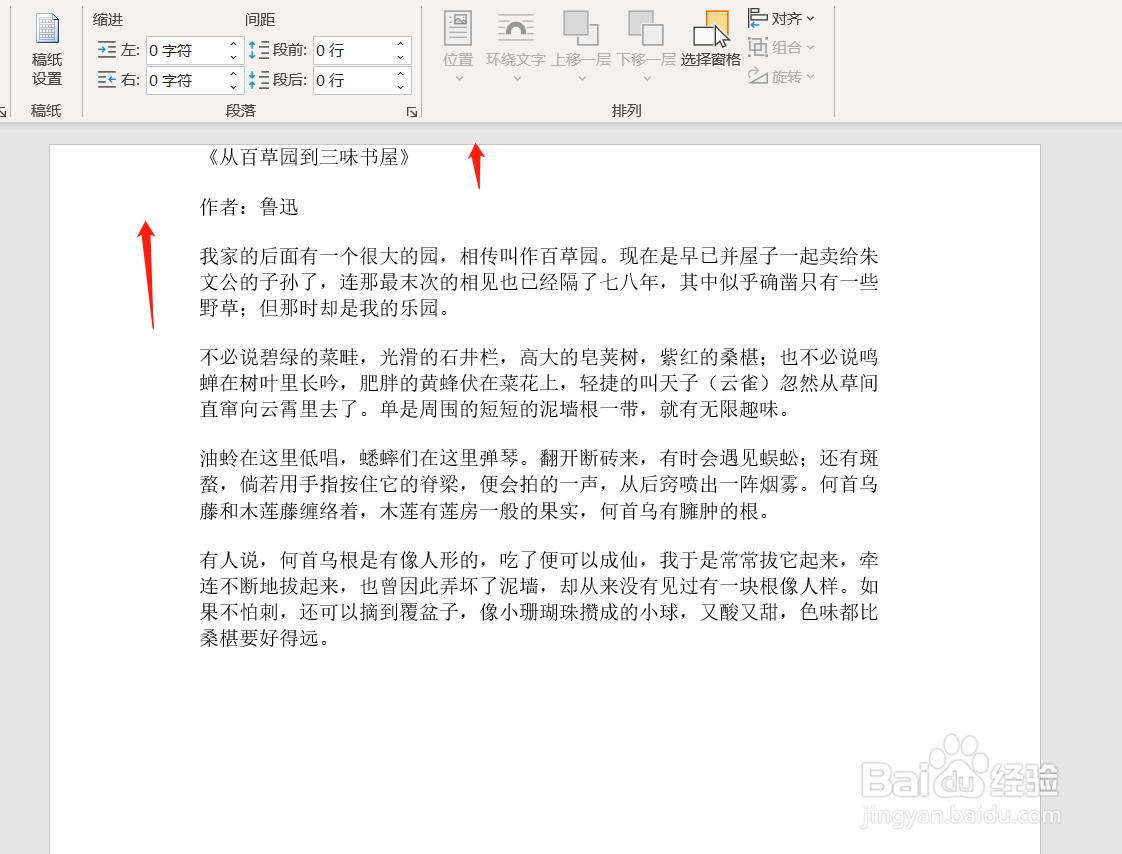
Task: Expand the 组合 dropdown chevron
Action: (810, 48)
